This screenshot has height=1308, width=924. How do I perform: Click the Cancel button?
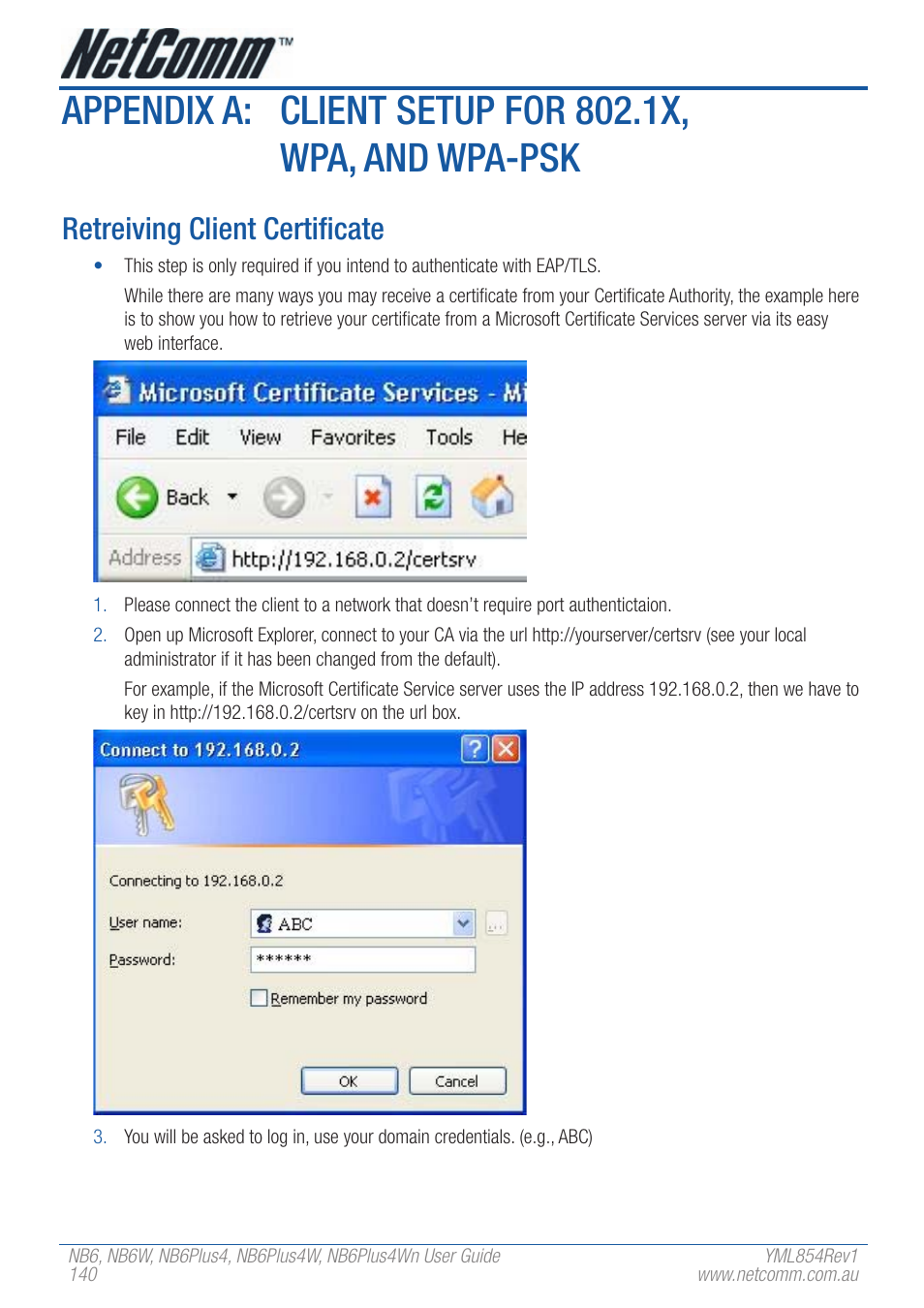point(457,1081)
